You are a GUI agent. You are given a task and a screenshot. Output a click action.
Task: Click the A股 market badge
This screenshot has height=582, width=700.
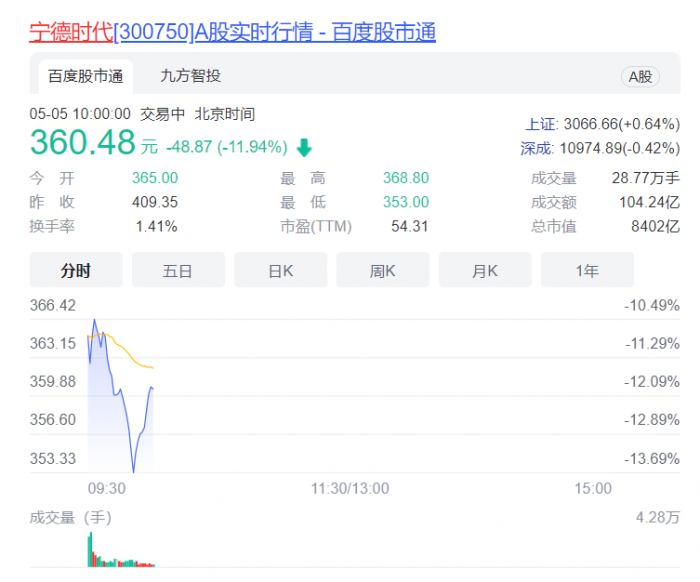640,77
